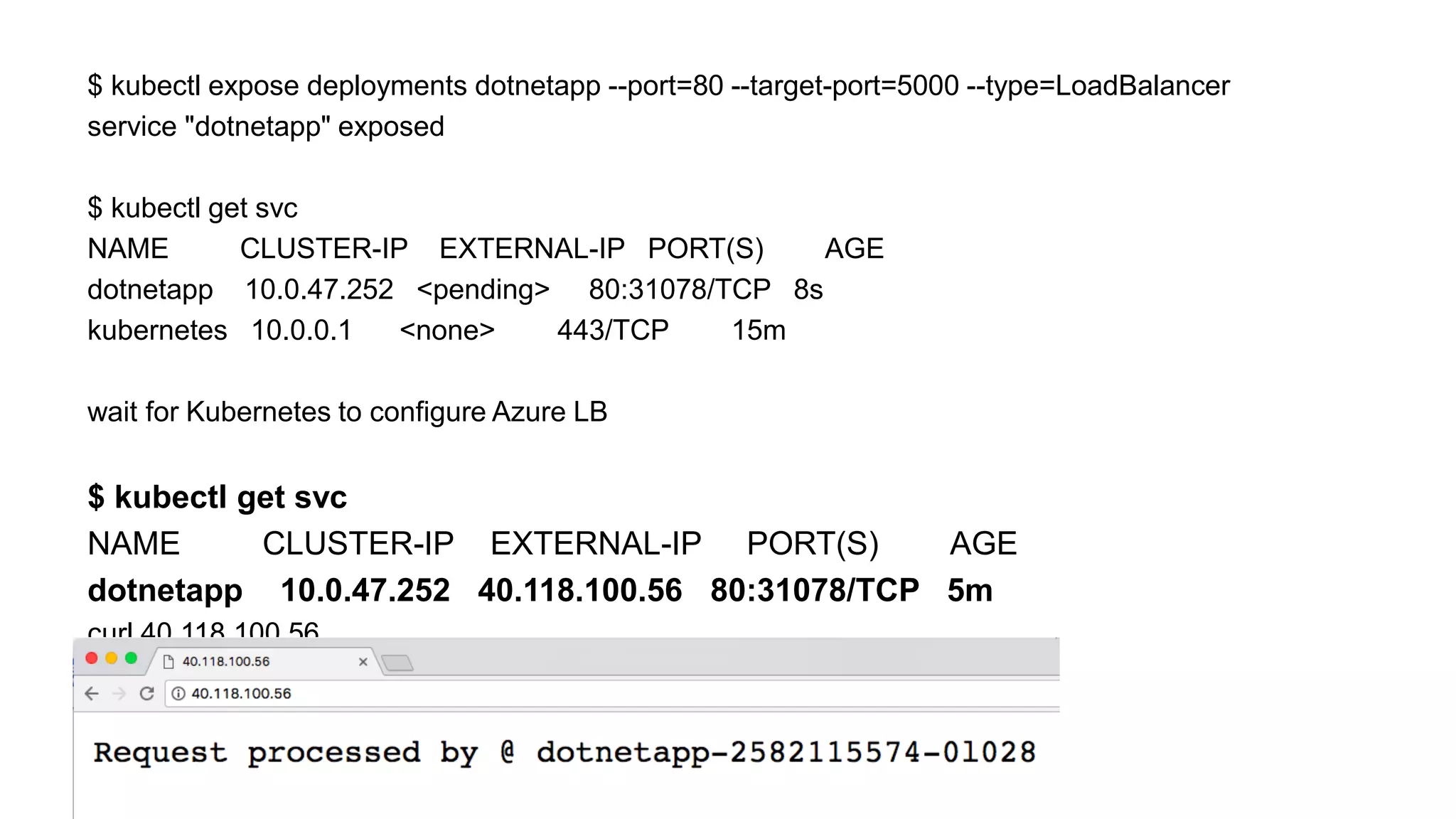Click the bold '$ kubectl get svc' line

218,497
